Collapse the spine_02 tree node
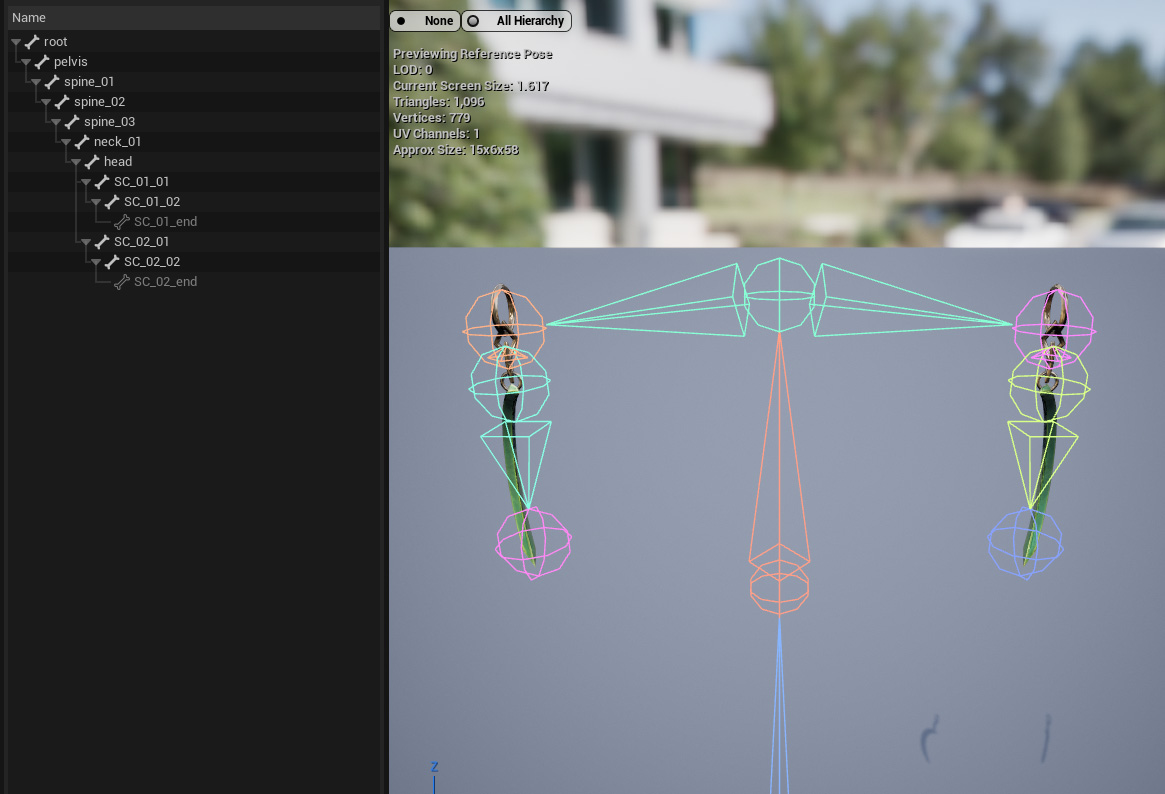Screen dimensions: 1165x794 (x=46, y=102)
